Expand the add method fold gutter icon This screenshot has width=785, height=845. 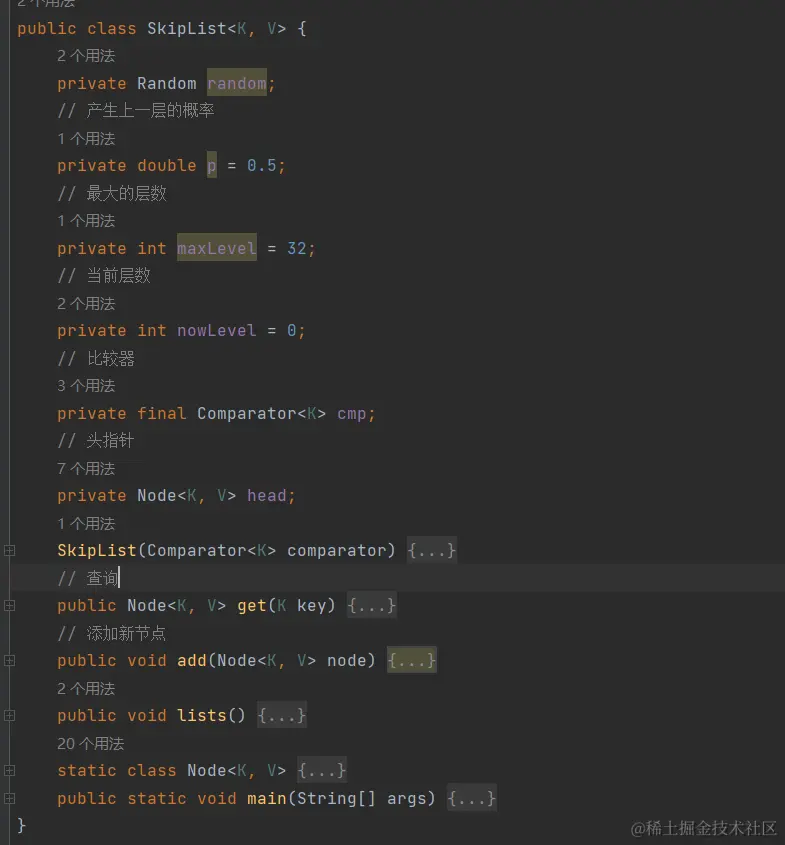(x=9, y=661)
